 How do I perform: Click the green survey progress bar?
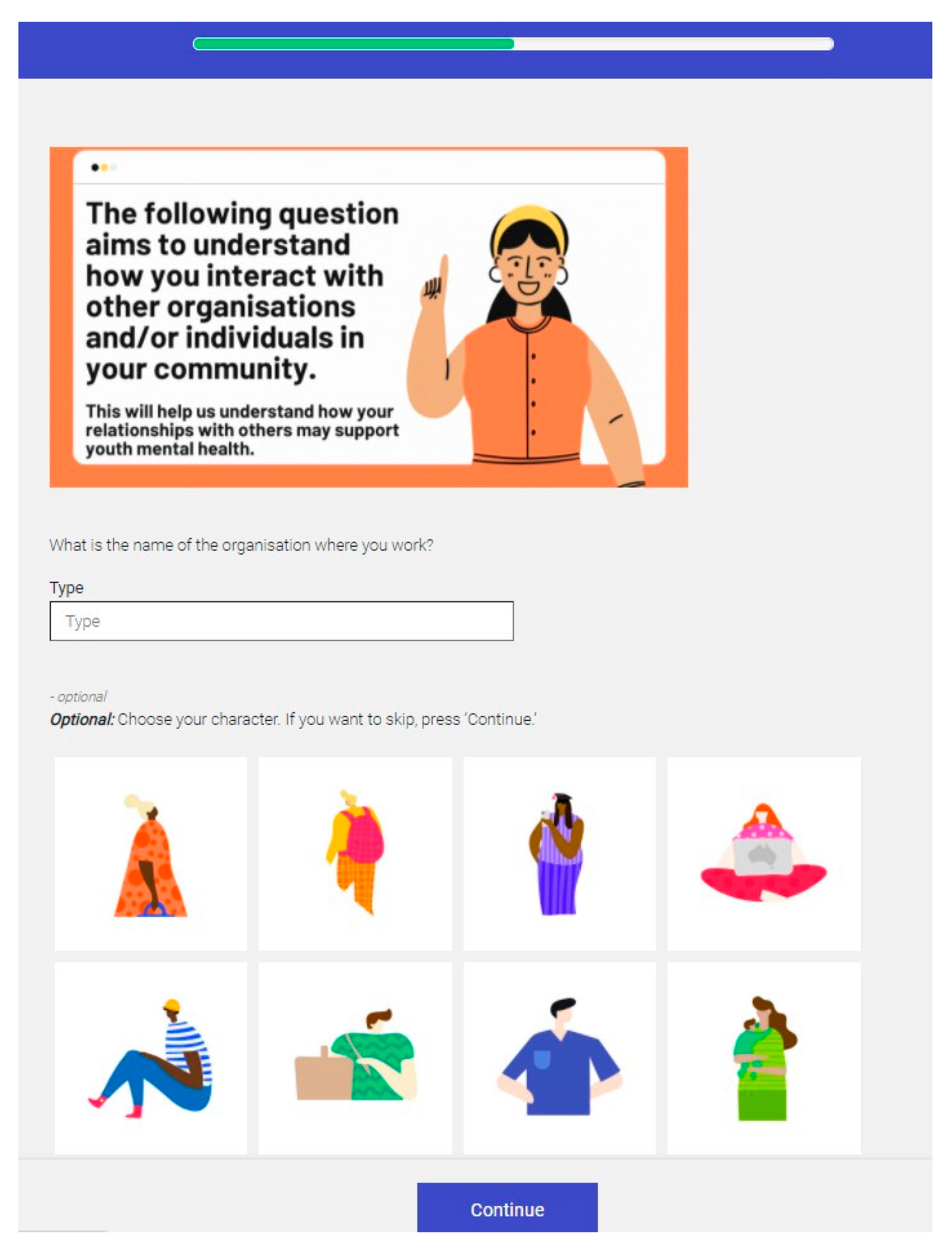click(x=354, y=44)
